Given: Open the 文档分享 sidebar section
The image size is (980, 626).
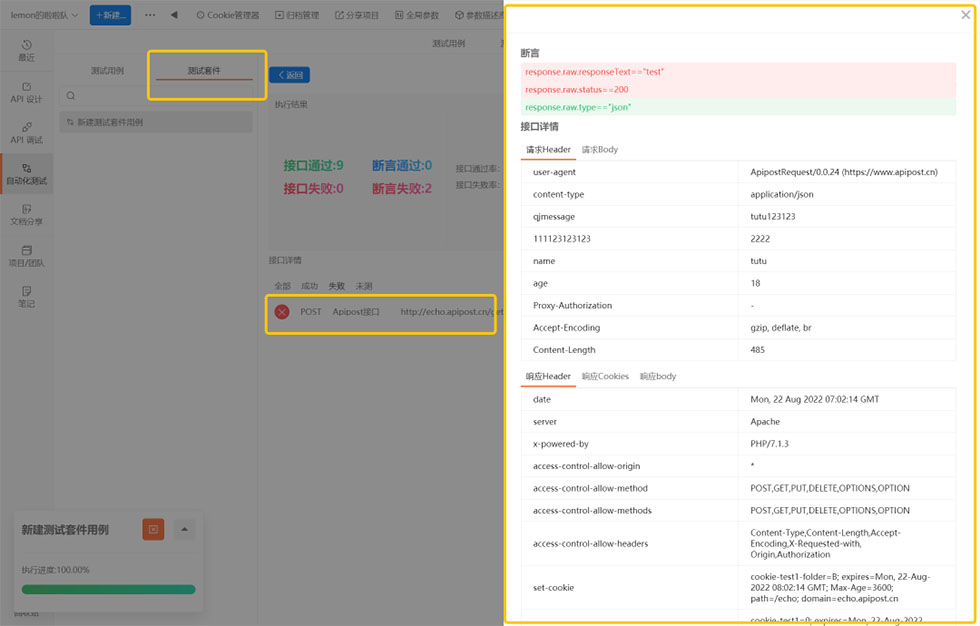Looking at the screenshot, I should (x=26, y=215).
